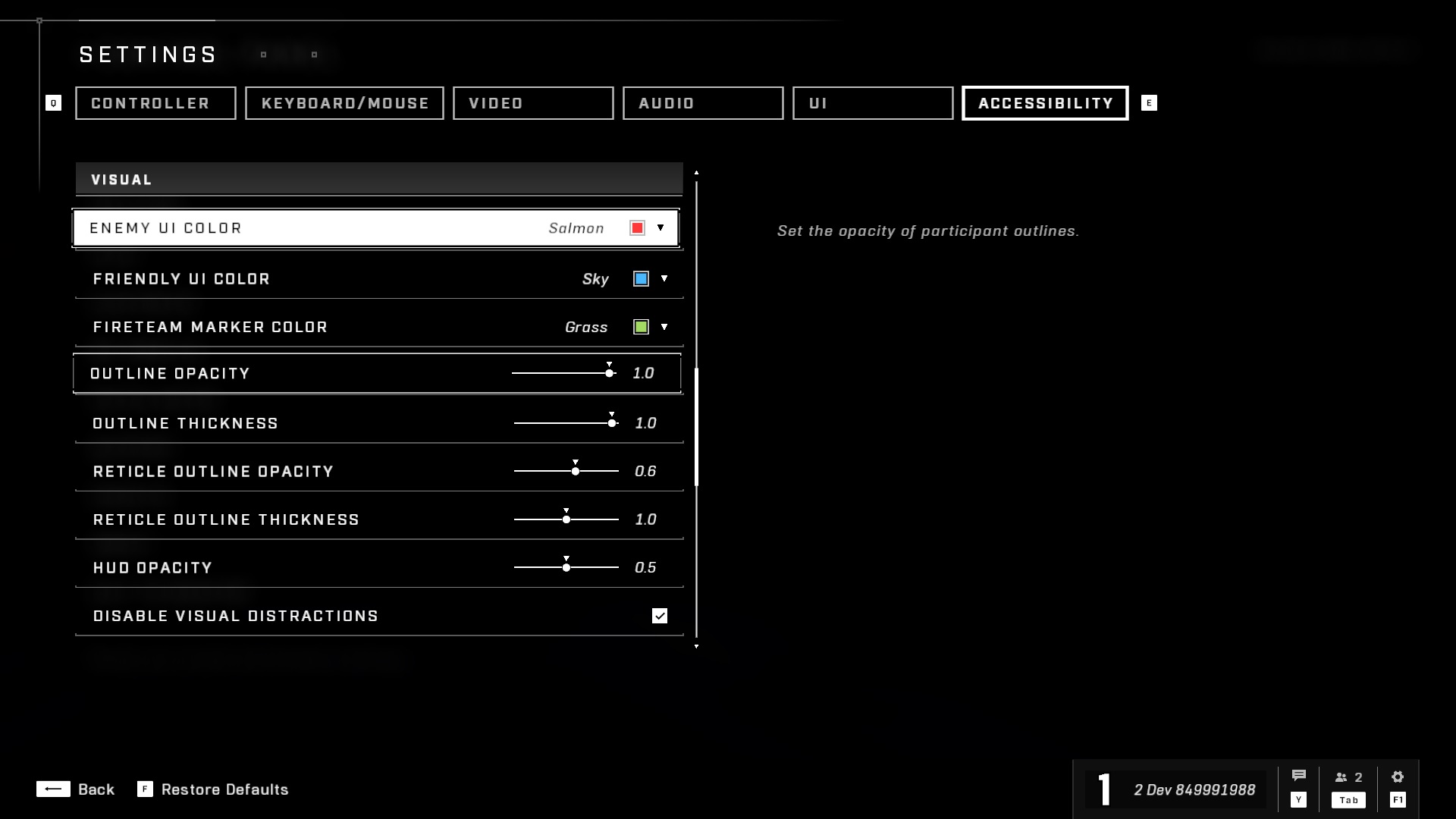Viewport: 1456px width, 819px height.
Task: Scroll down the Visual settings panel
Action: click(x=698, y=645)
